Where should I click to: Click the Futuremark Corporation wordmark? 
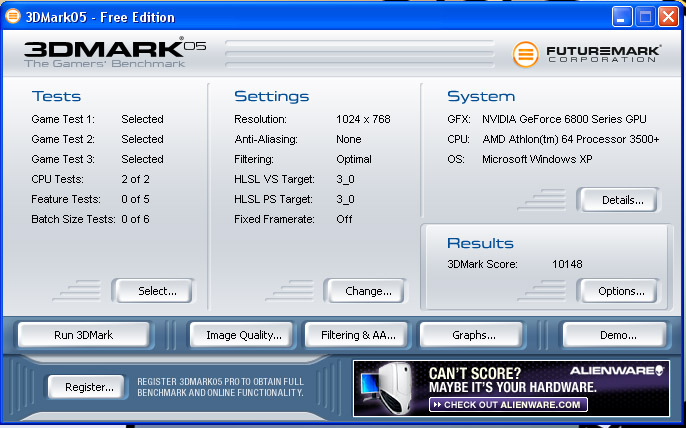pos(603,54)
